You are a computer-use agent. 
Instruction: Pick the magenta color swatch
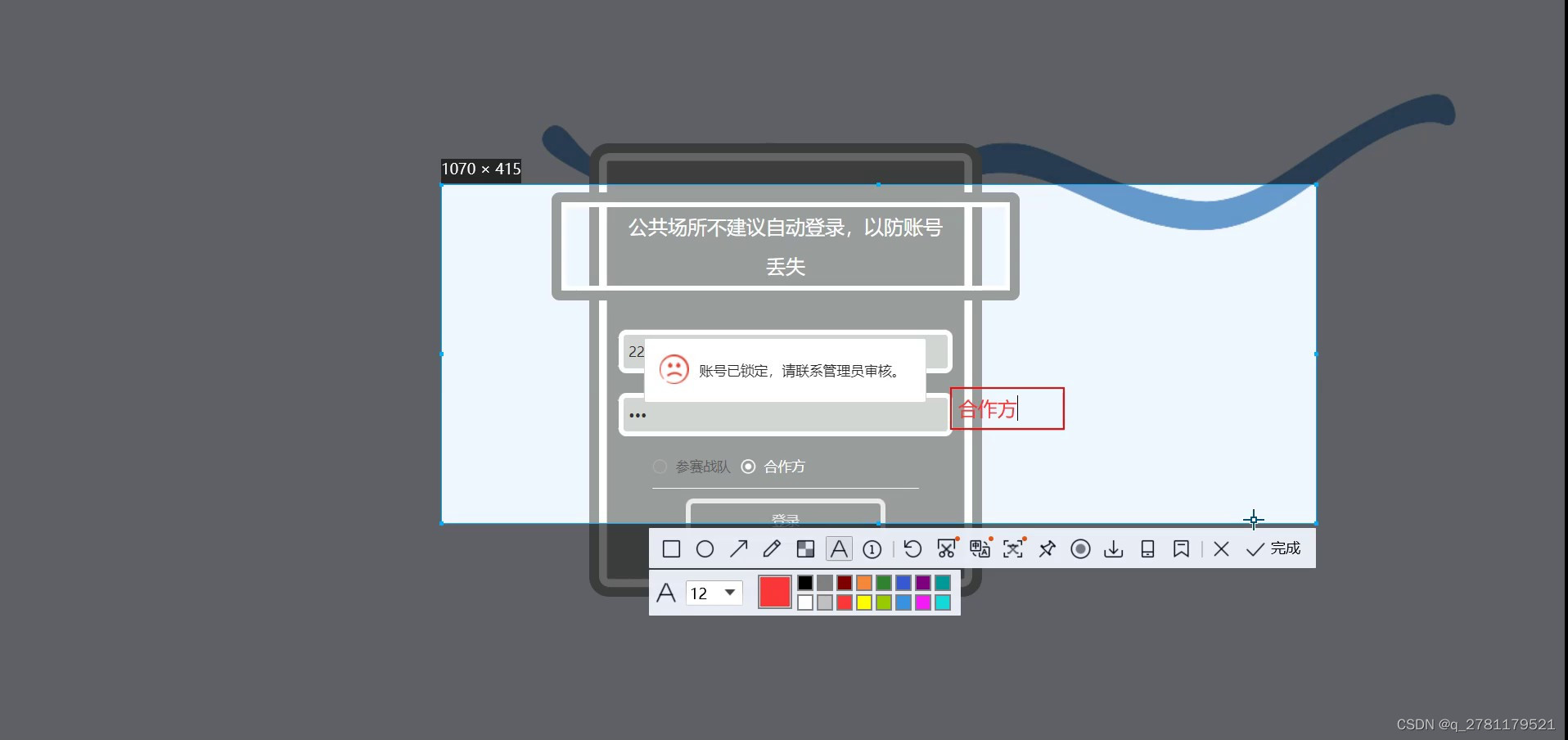[923, 602]
